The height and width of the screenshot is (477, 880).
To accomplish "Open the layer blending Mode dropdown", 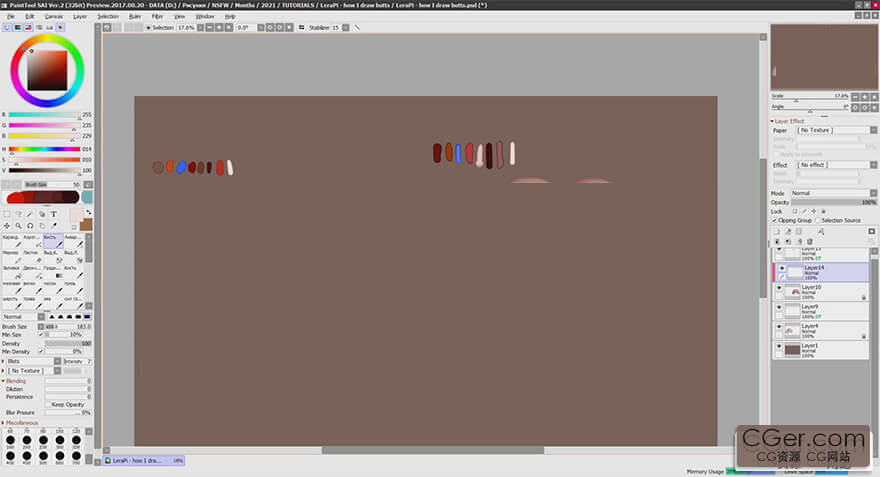I will (832, 193).
